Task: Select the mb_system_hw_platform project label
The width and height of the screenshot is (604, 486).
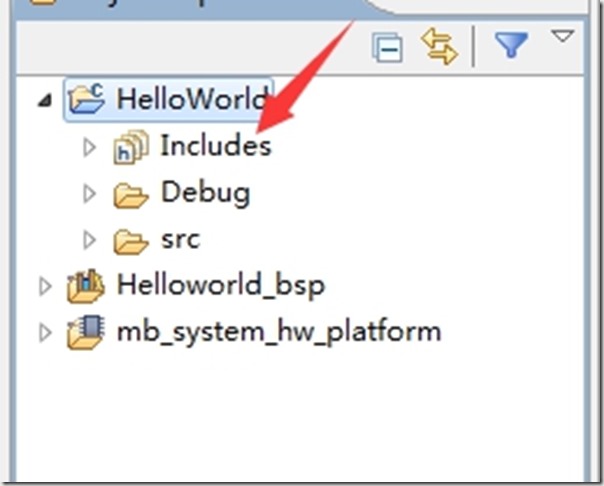Action: 278,332
